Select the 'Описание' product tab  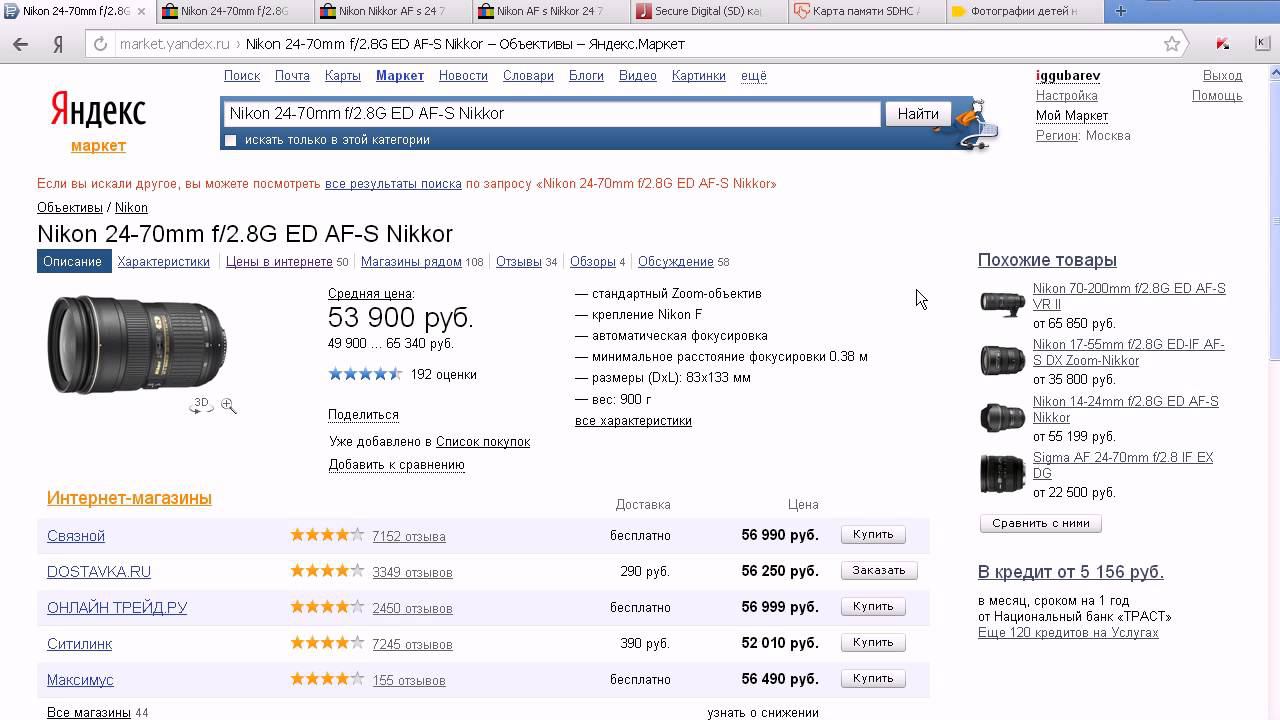pos(73,262)
